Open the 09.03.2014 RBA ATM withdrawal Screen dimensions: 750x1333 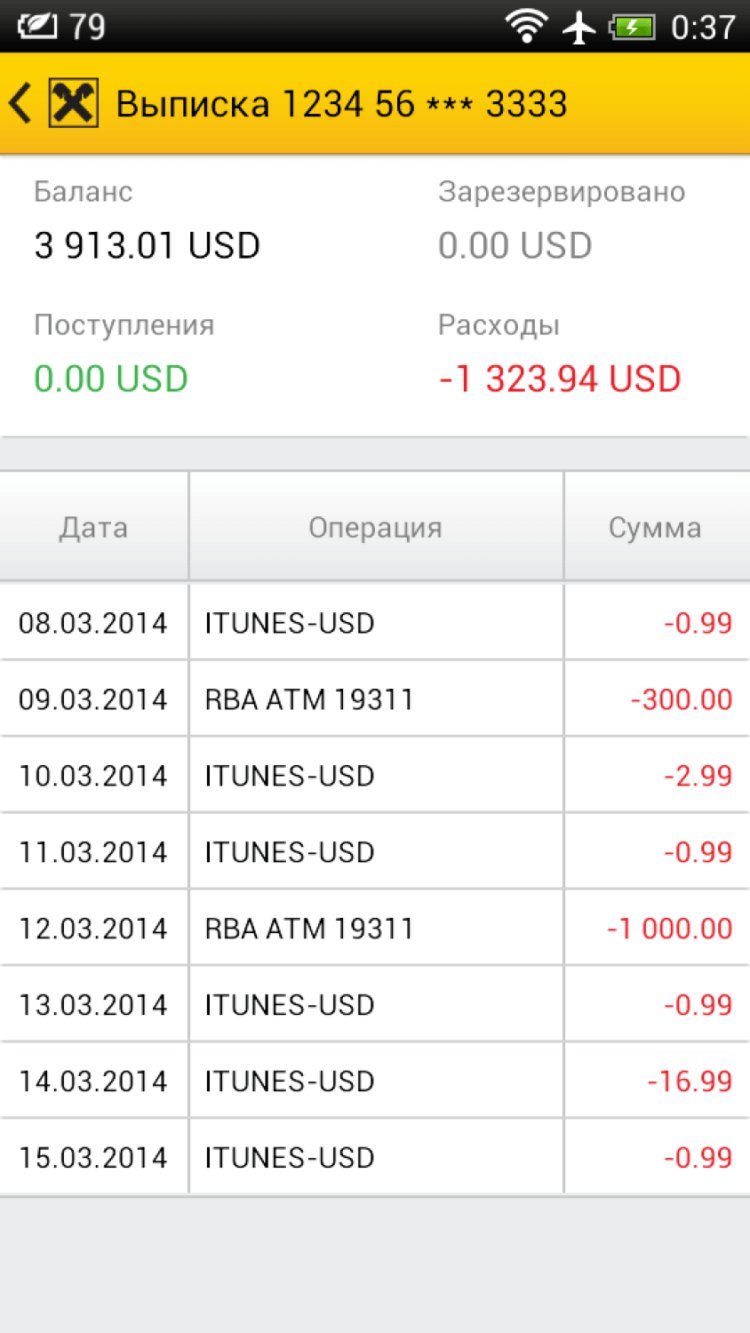click(x=375, y=699)
